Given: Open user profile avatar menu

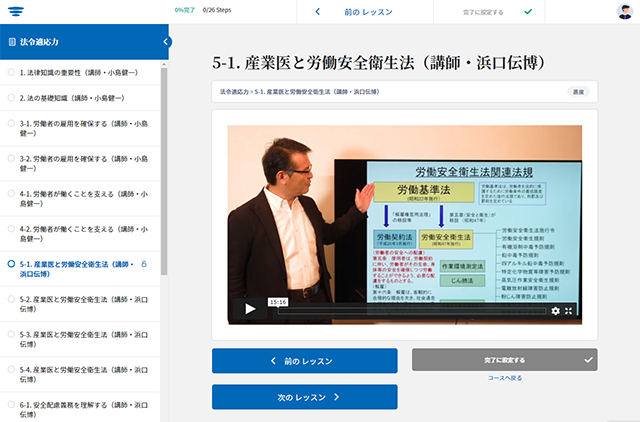Looking at the screenshot, I should click(625, 12).
